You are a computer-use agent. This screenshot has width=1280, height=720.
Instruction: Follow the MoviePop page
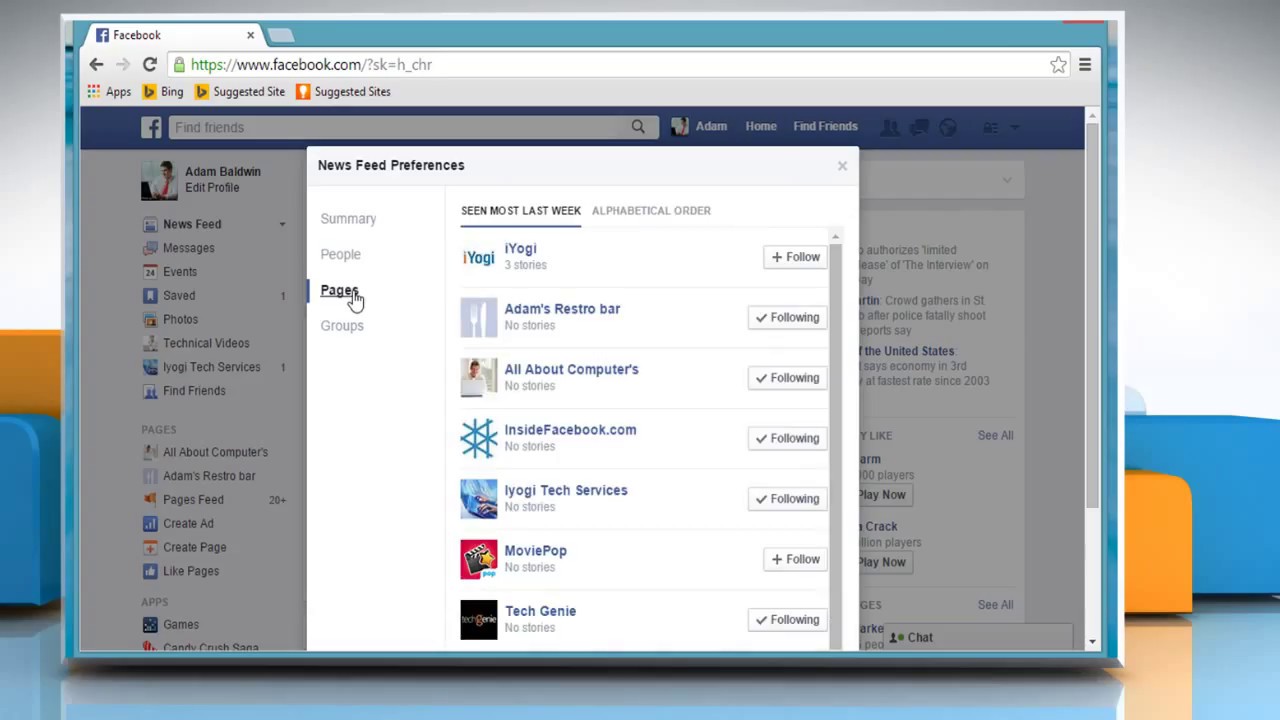796,559
